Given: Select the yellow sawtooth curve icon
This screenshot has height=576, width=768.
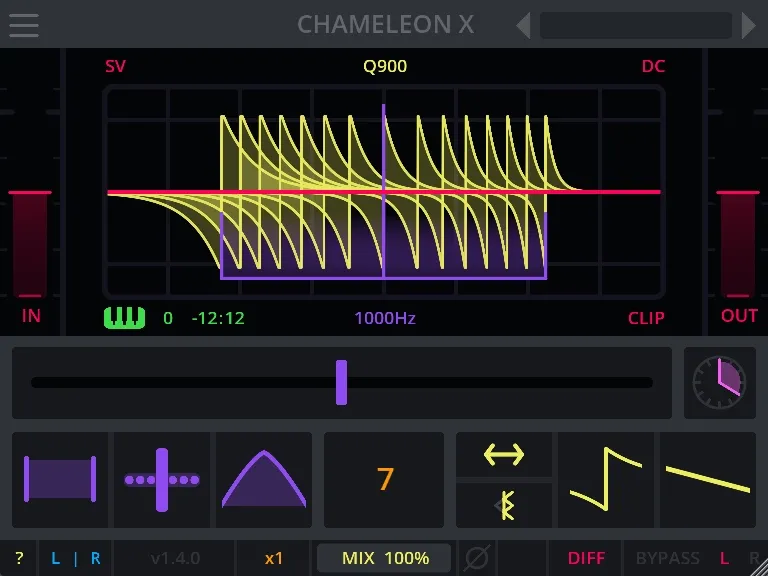Looking at the screenshot, I should tap(605, 479).
